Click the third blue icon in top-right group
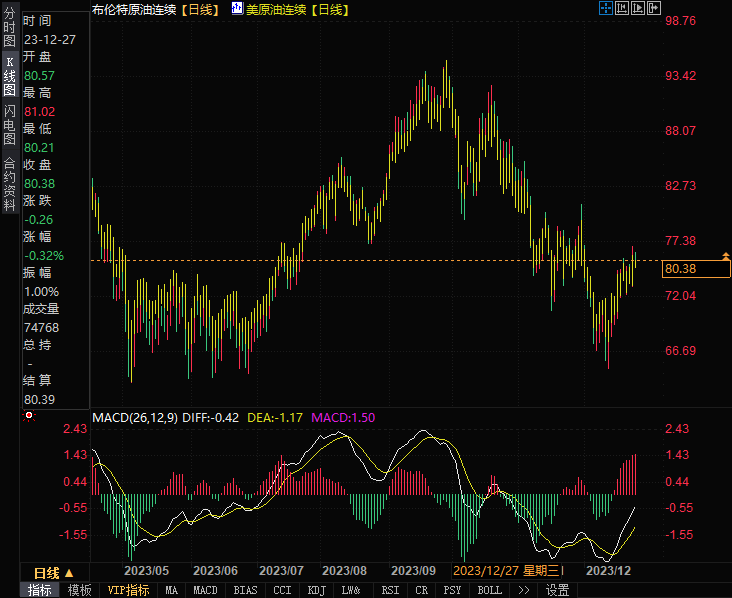 [639, 9]
